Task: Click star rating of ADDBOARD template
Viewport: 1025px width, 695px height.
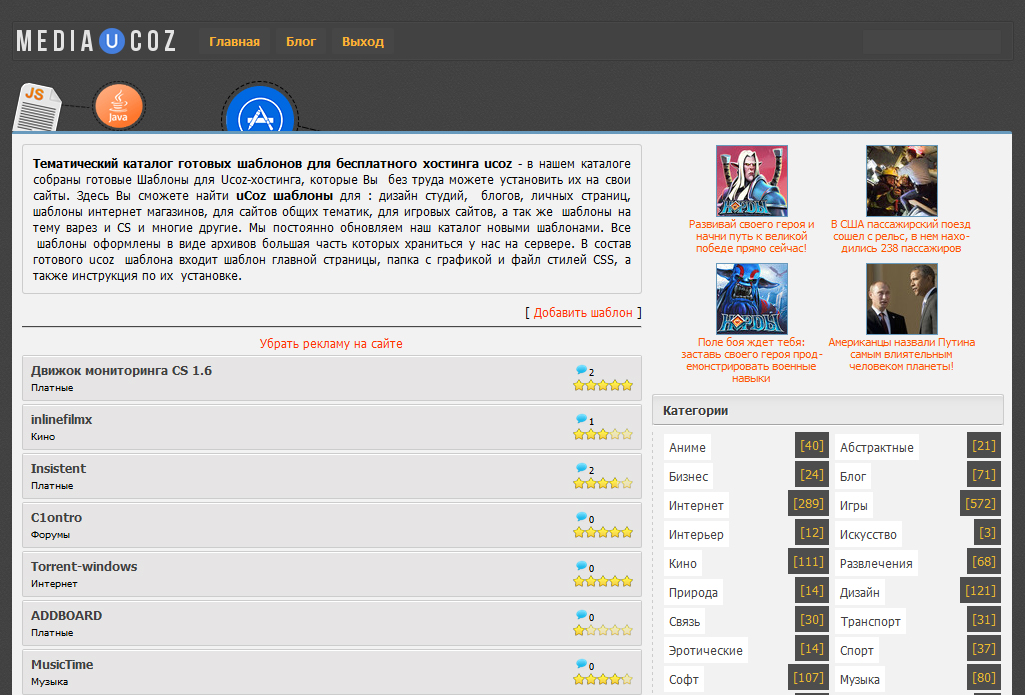Action: [602, 630]
